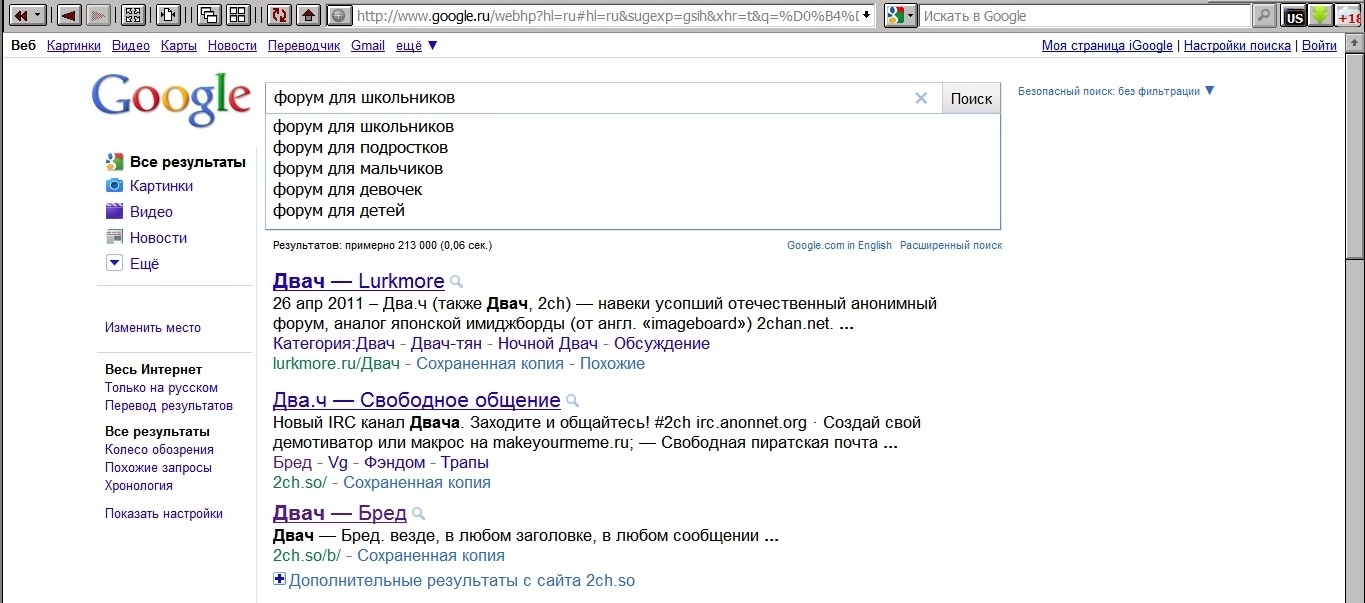1365x603 pixels.
Task: Focus the 'Искать в Google' search field
Action: point(1085,15)
